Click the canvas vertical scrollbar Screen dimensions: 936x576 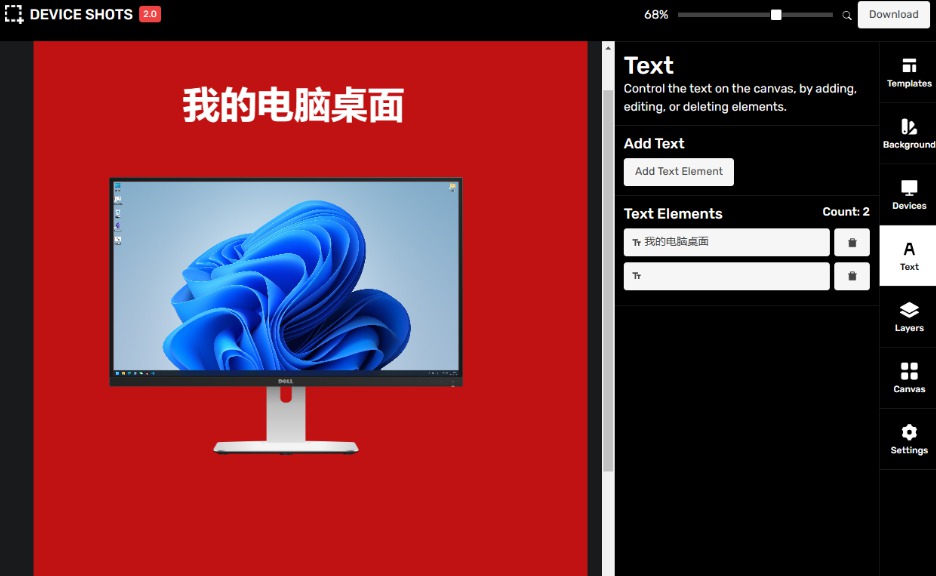[608, 281]
